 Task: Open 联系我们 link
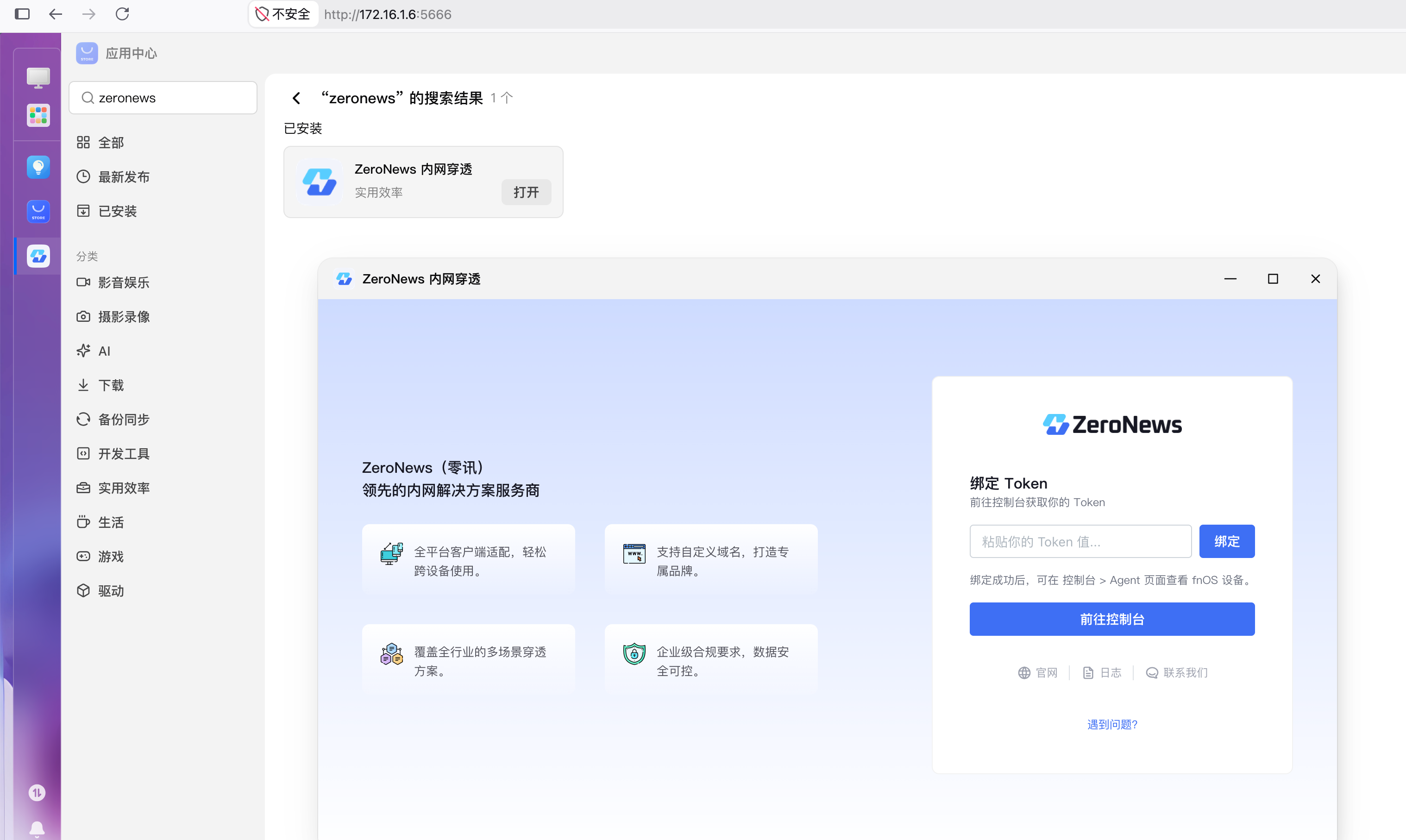1177,672
